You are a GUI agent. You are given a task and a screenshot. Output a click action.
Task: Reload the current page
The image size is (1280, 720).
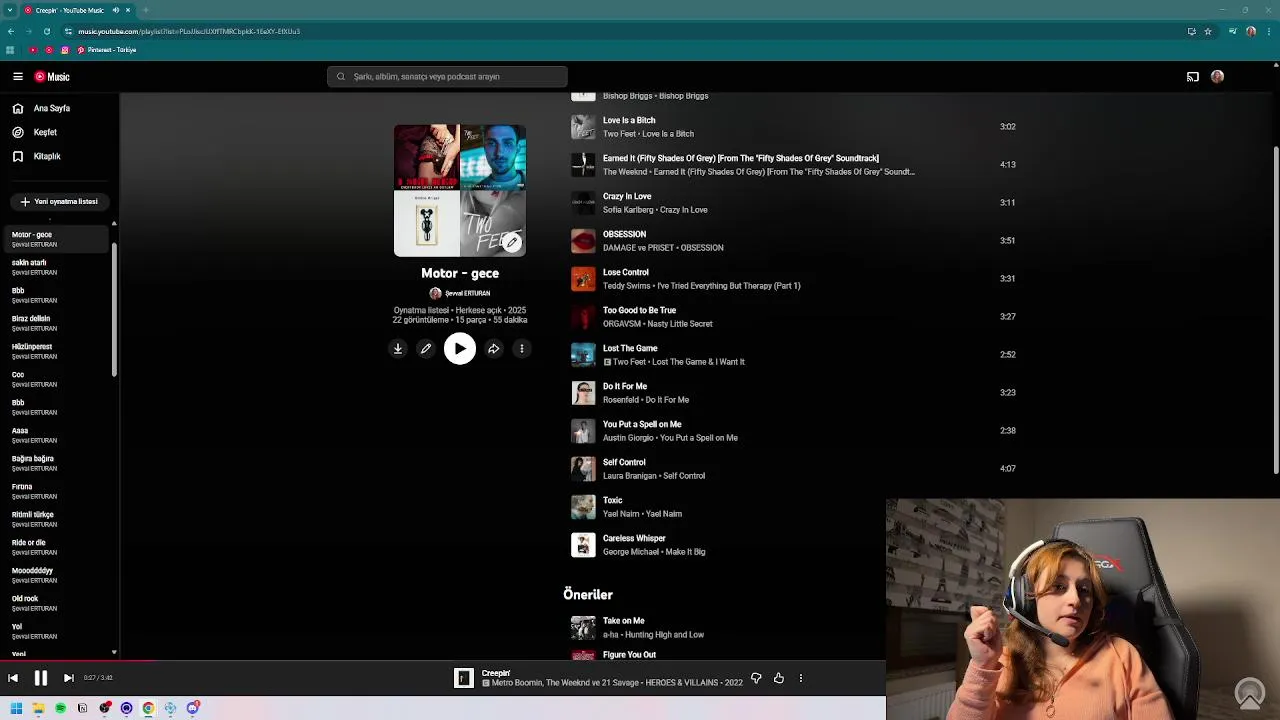[46, 31]
